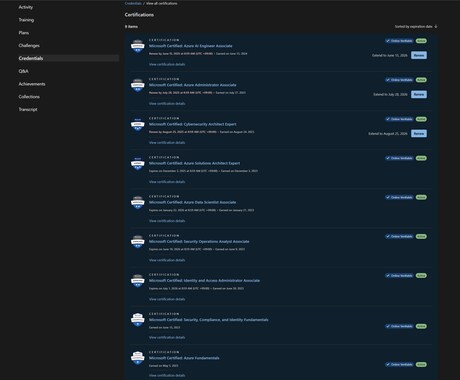Click the Security Operations Analyst Associate badge icon
The image size is (460, 380).
coord(138,242)
